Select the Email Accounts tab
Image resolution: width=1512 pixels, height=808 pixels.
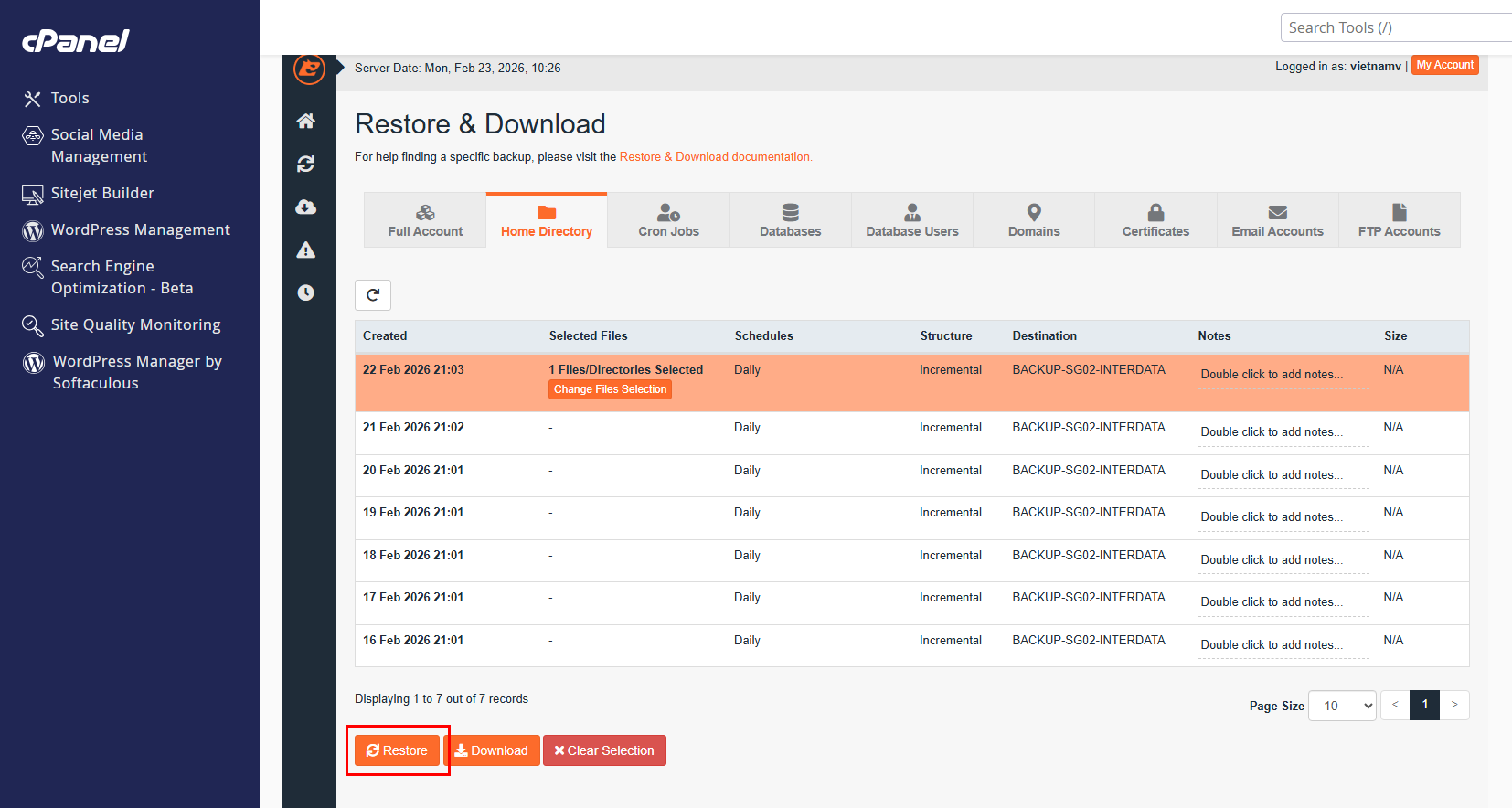1277,220
